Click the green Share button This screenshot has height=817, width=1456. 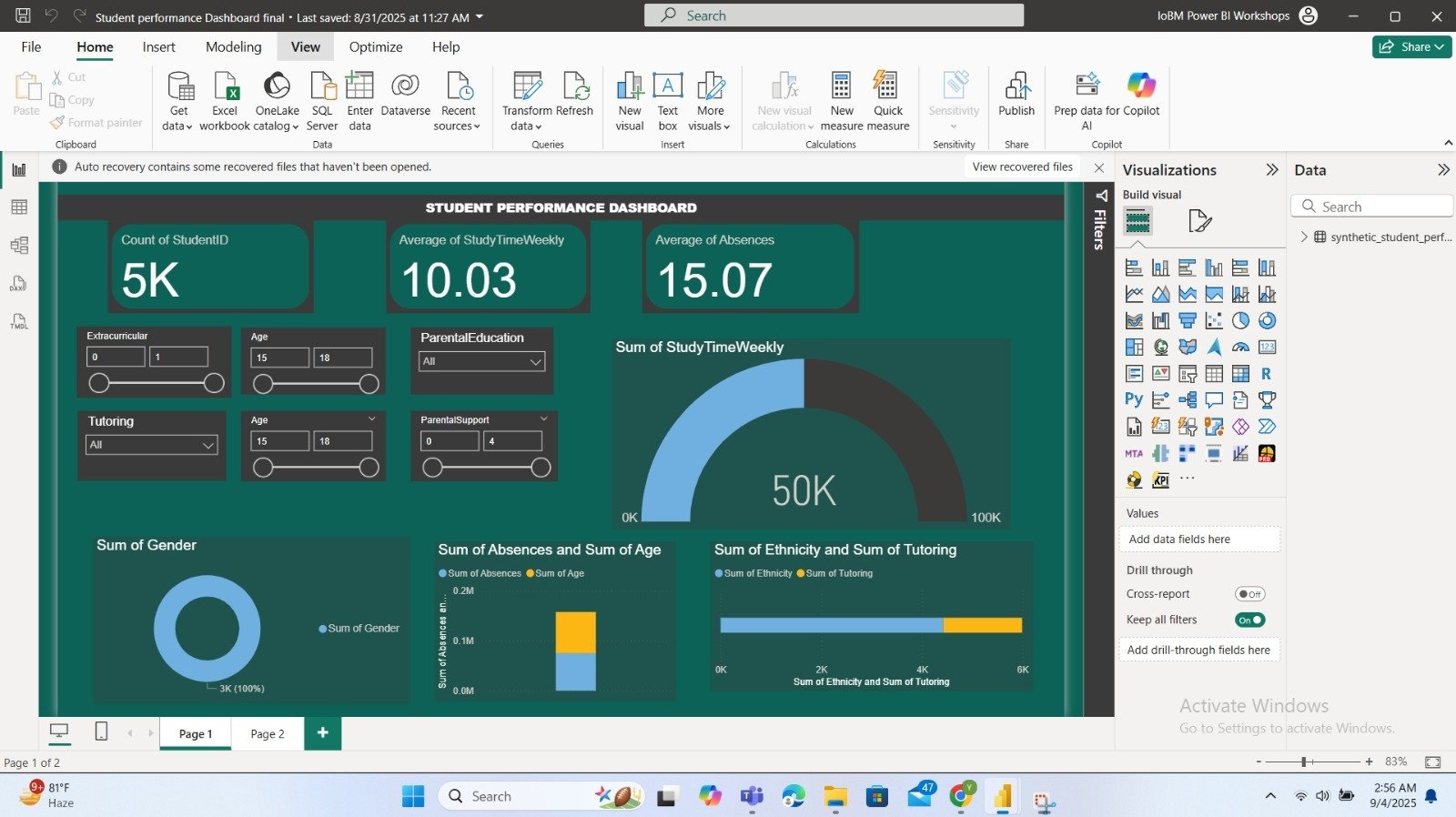1411,47
